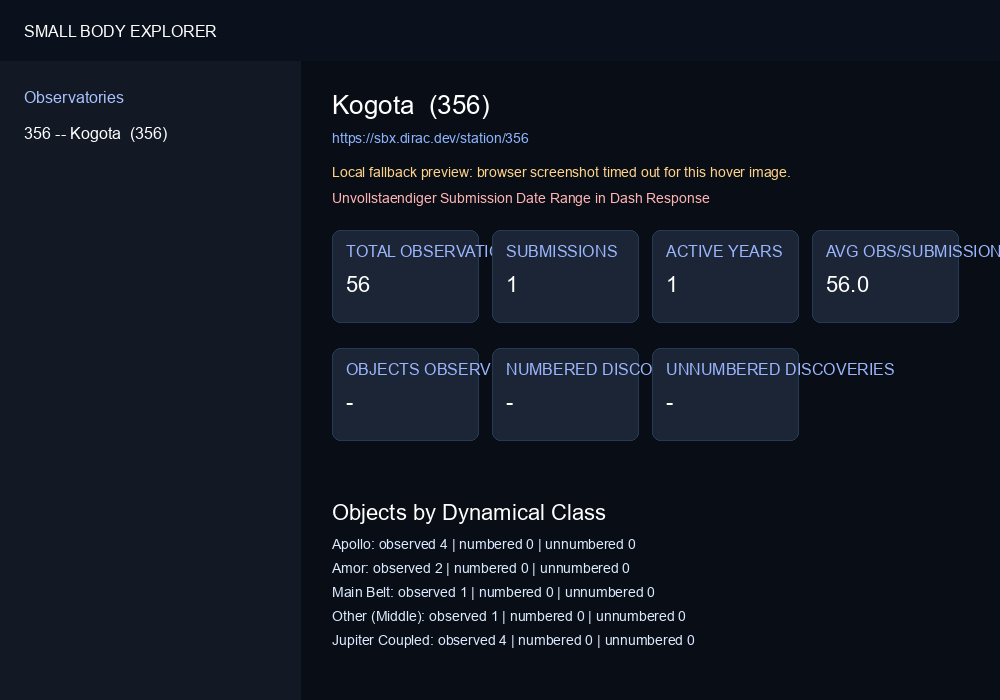Open the sbx.dirac.dev station 356 link
Viewport: 1000px width, 700px height.
point(430,138)
